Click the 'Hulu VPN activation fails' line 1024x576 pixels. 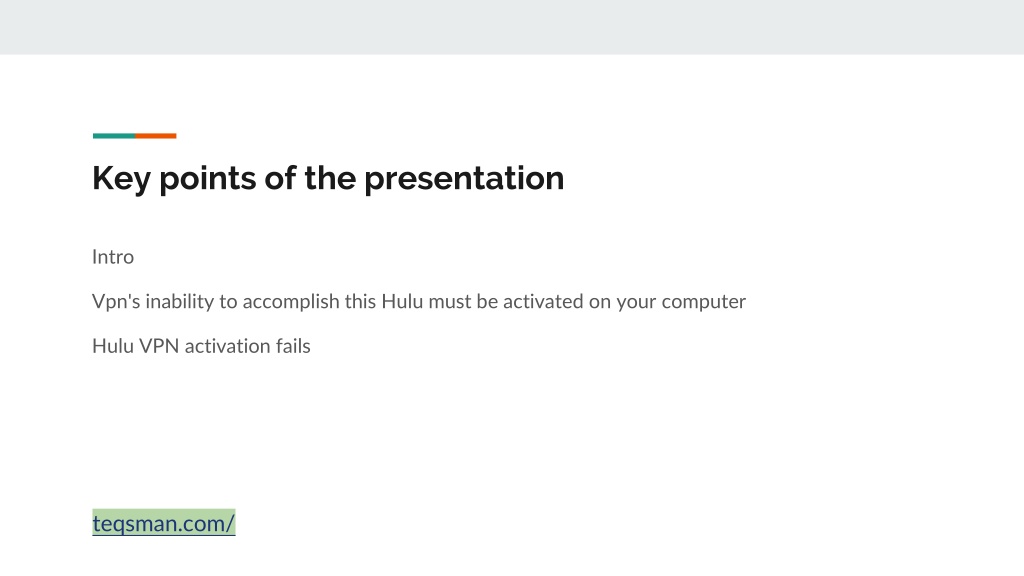coord(201,345)
